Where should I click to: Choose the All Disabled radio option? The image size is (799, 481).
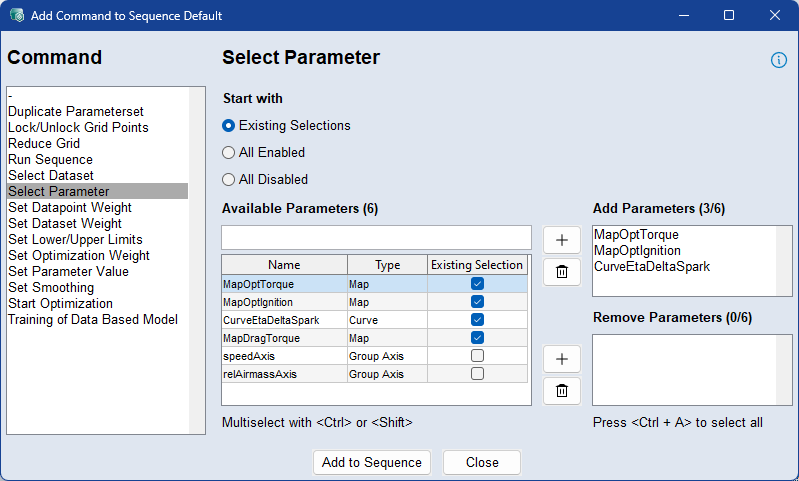pos(229,180)
